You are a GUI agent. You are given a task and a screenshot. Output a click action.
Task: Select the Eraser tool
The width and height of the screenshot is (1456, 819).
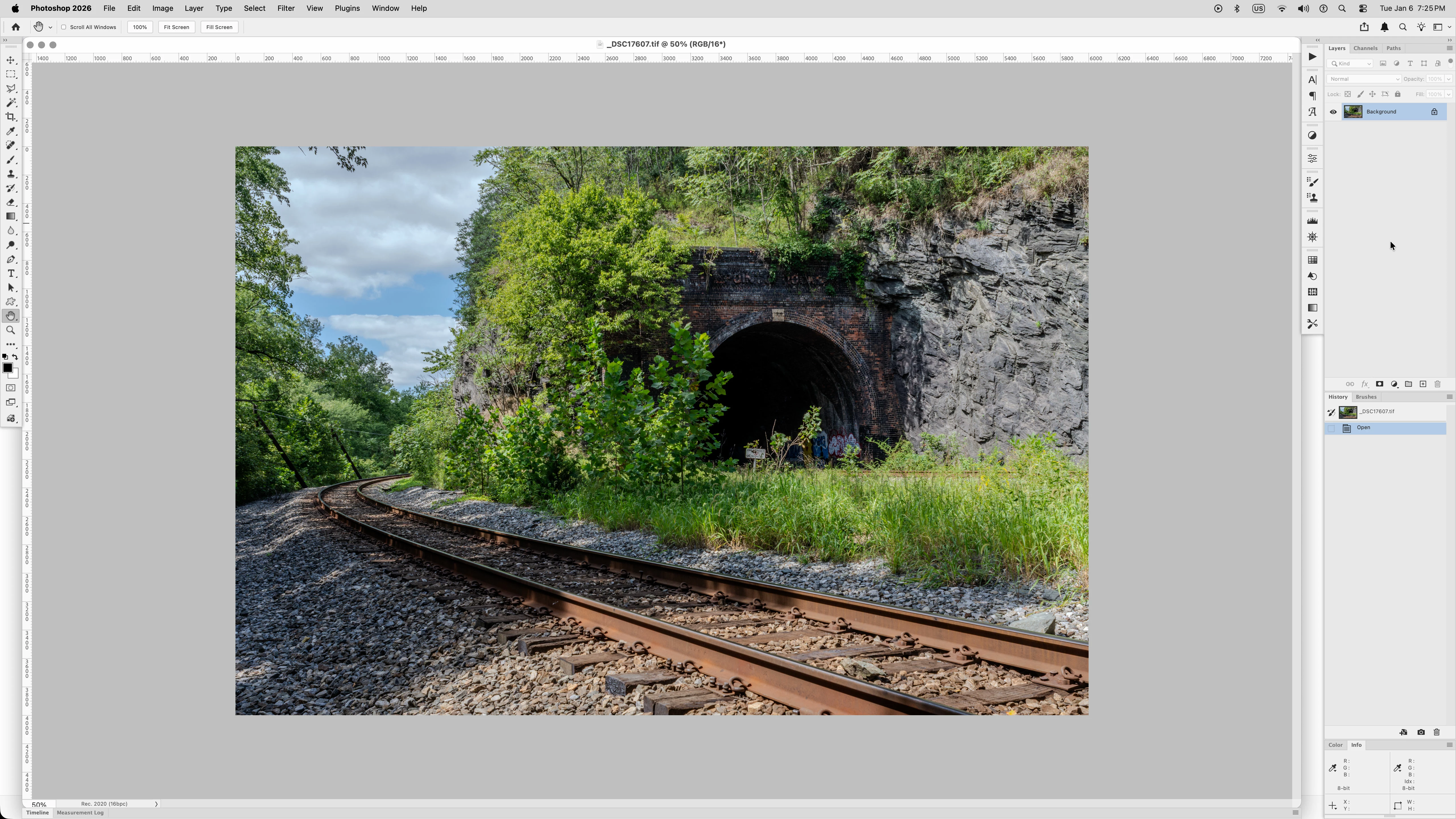[11, 202]
